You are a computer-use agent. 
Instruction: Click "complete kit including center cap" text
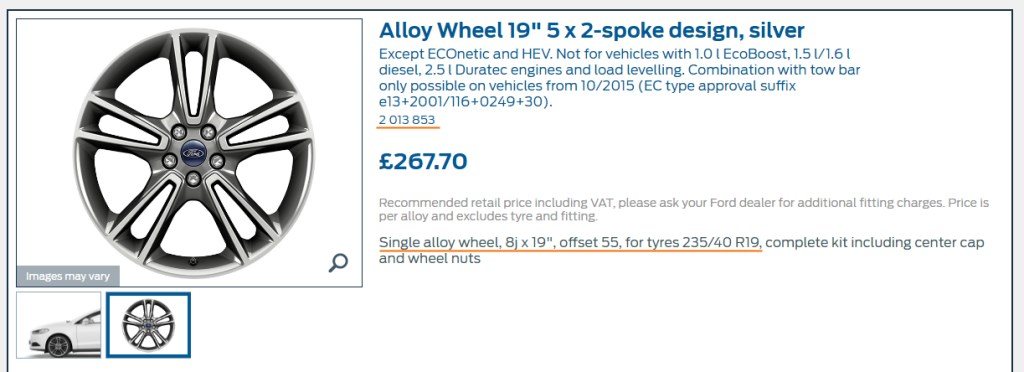click(876, 243)
